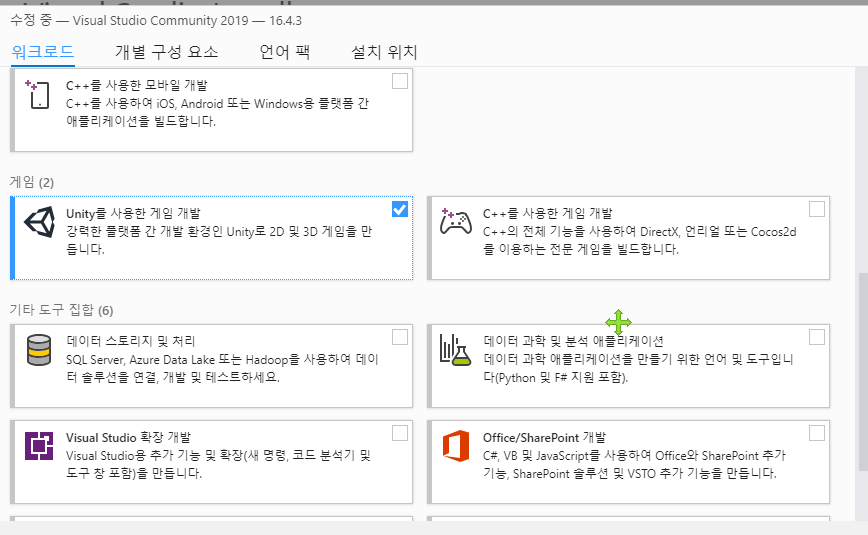Click the Office/SharePoint 개발 title text

pos(544,438)
